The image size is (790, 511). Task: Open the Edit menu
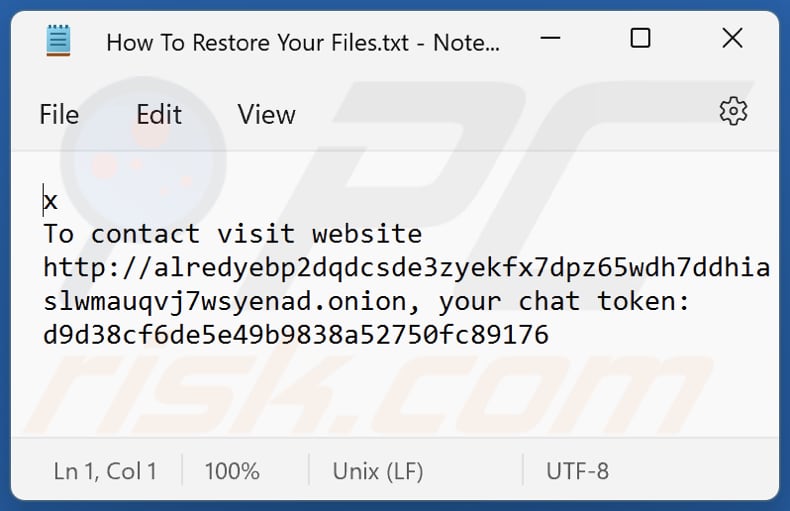(x=159, y=115)
